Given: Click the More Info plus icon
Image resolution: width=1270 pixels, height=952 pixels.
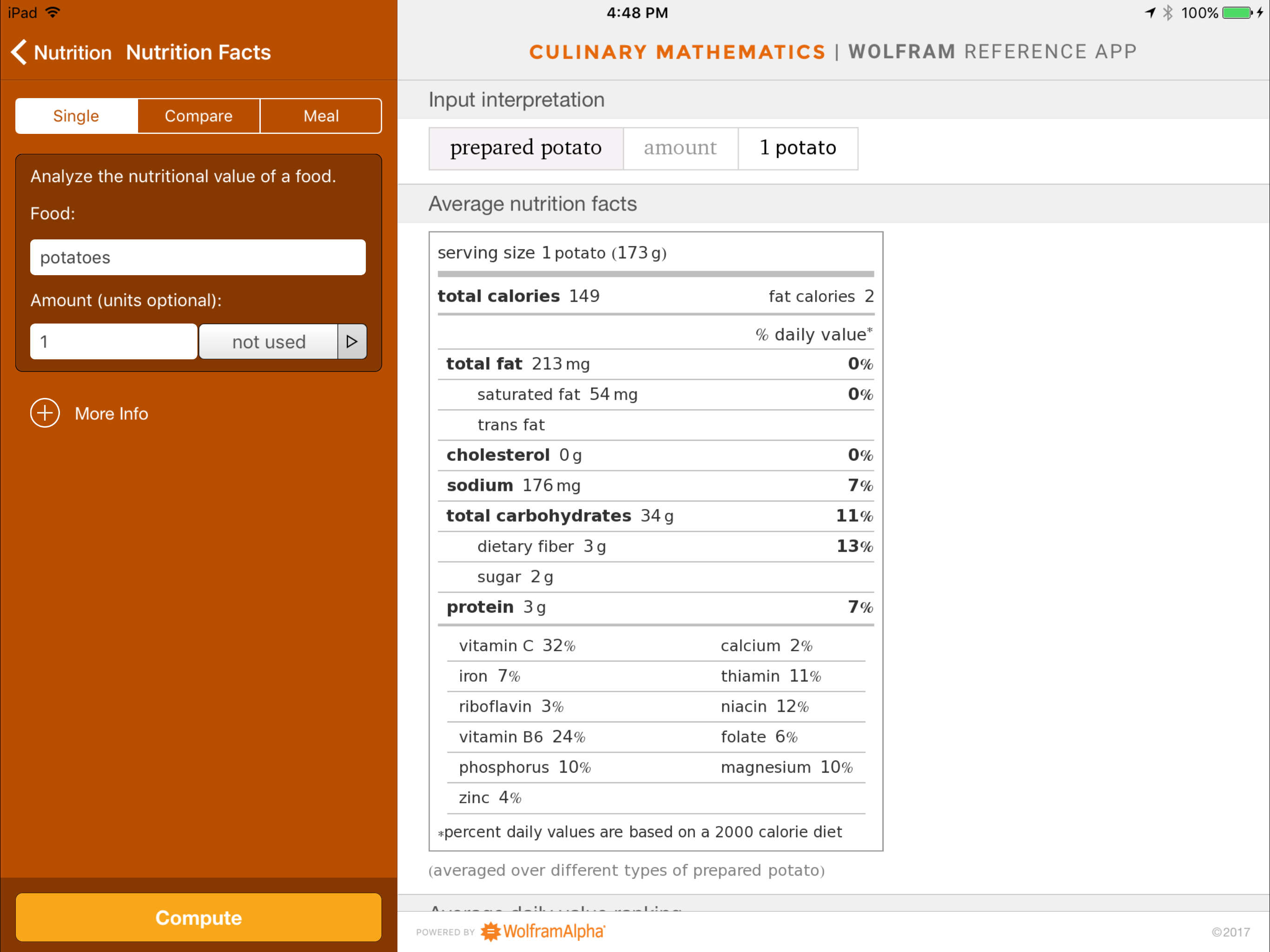Looking at the screenshot, I should pos(45,413).
